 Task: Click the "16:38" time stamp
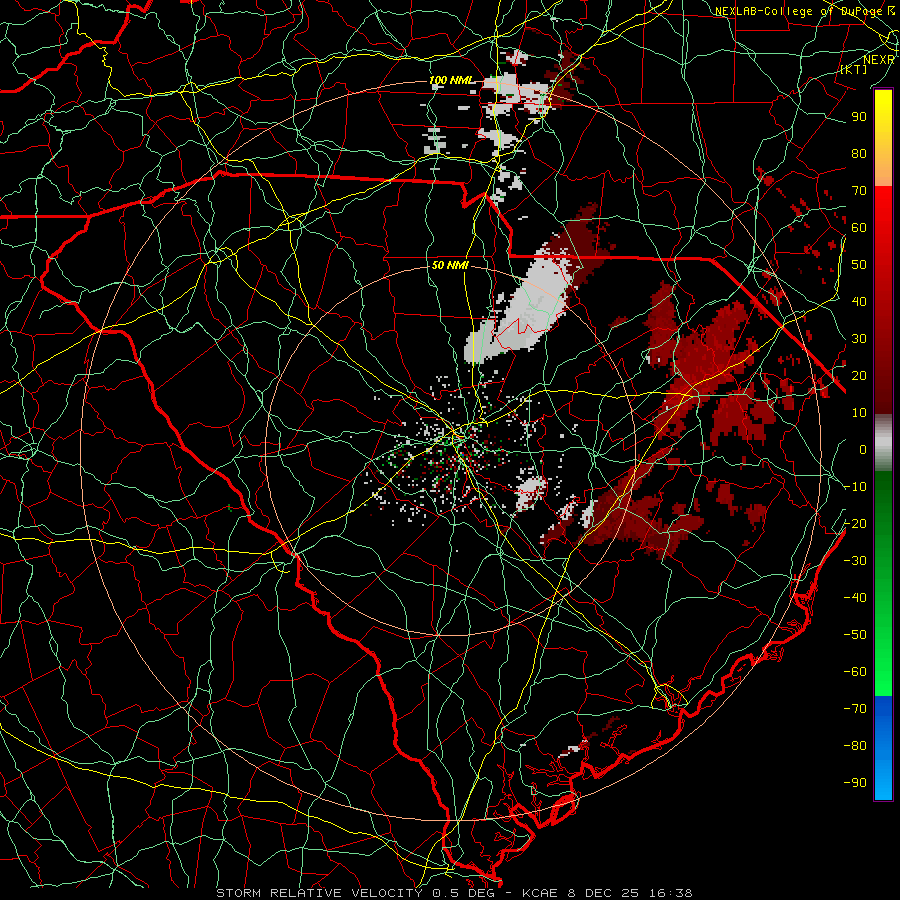pyautogui.click(x=671, y=893)
